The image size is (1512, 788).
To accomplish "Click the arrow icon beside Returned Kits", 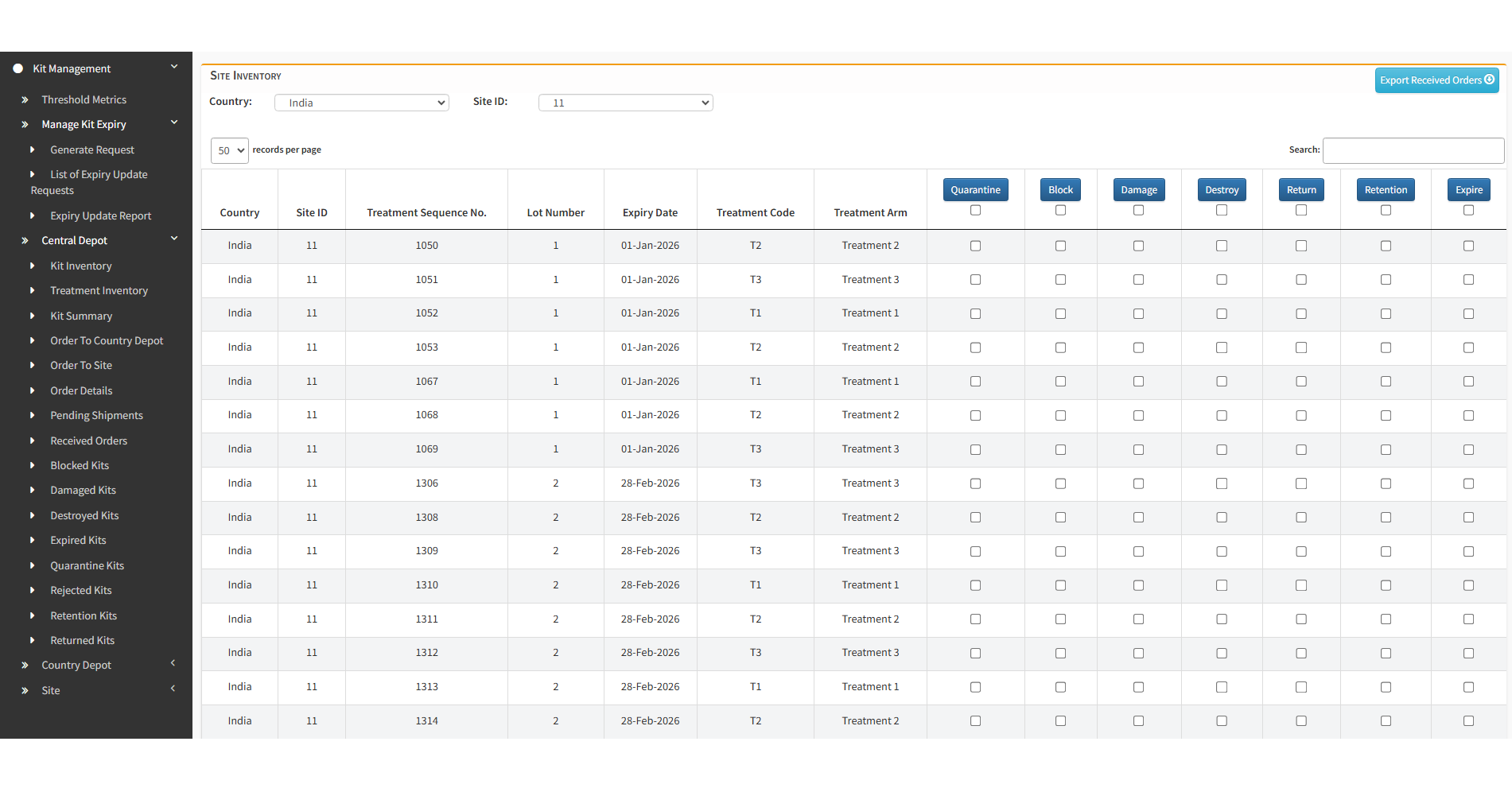I will pyautogui.click(x=33, y=640).
